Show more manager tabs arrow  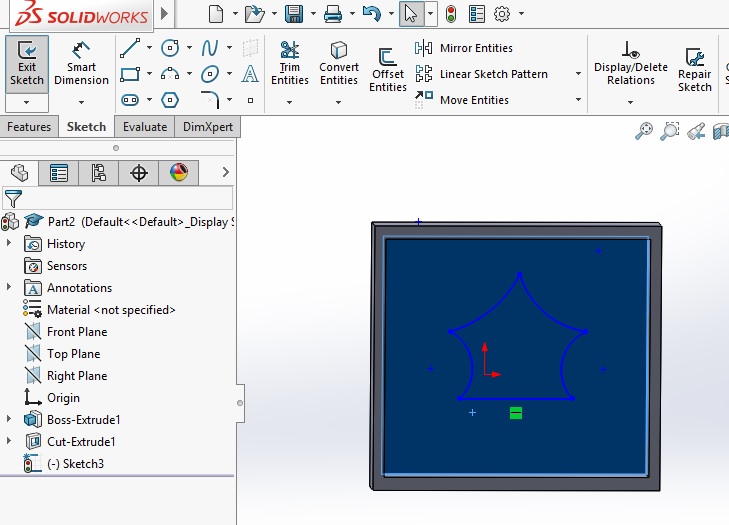click(226, 173)
